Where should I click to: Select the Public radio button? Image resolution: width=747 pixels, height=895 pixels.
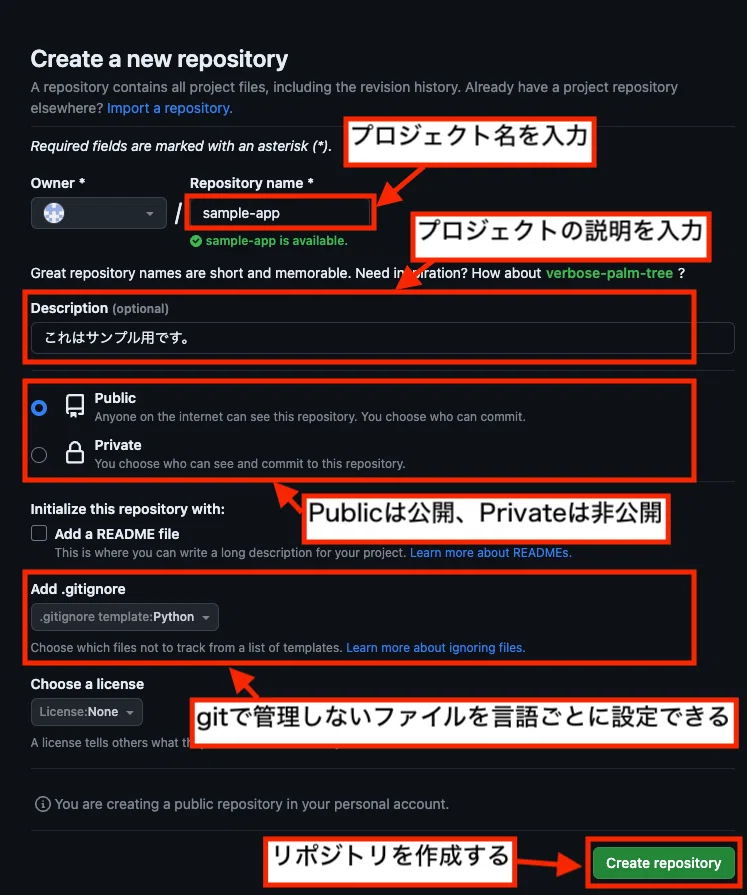tap(39, 408)
